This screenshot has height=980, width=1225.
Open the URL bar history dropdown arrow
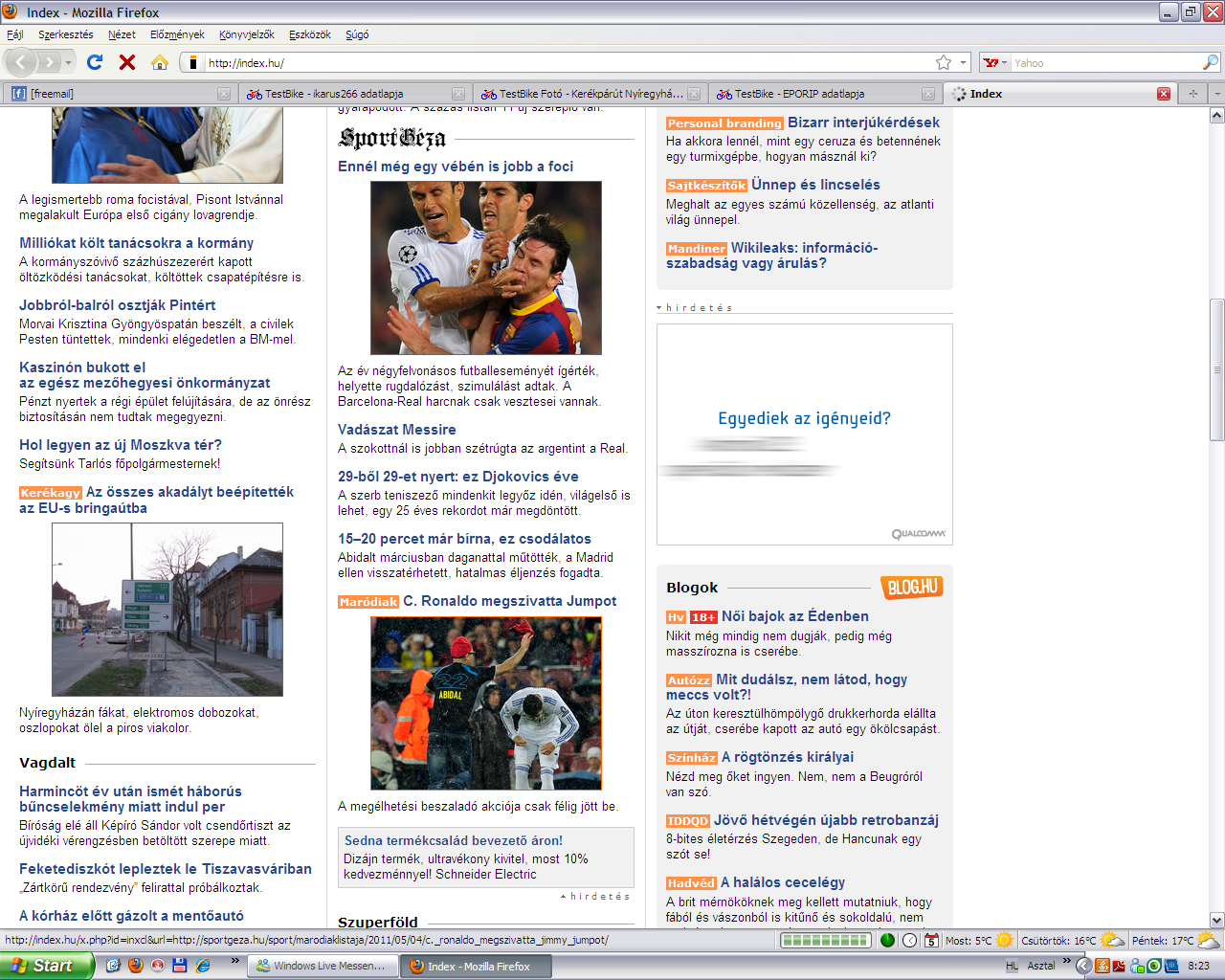click(x=963, y=62)
